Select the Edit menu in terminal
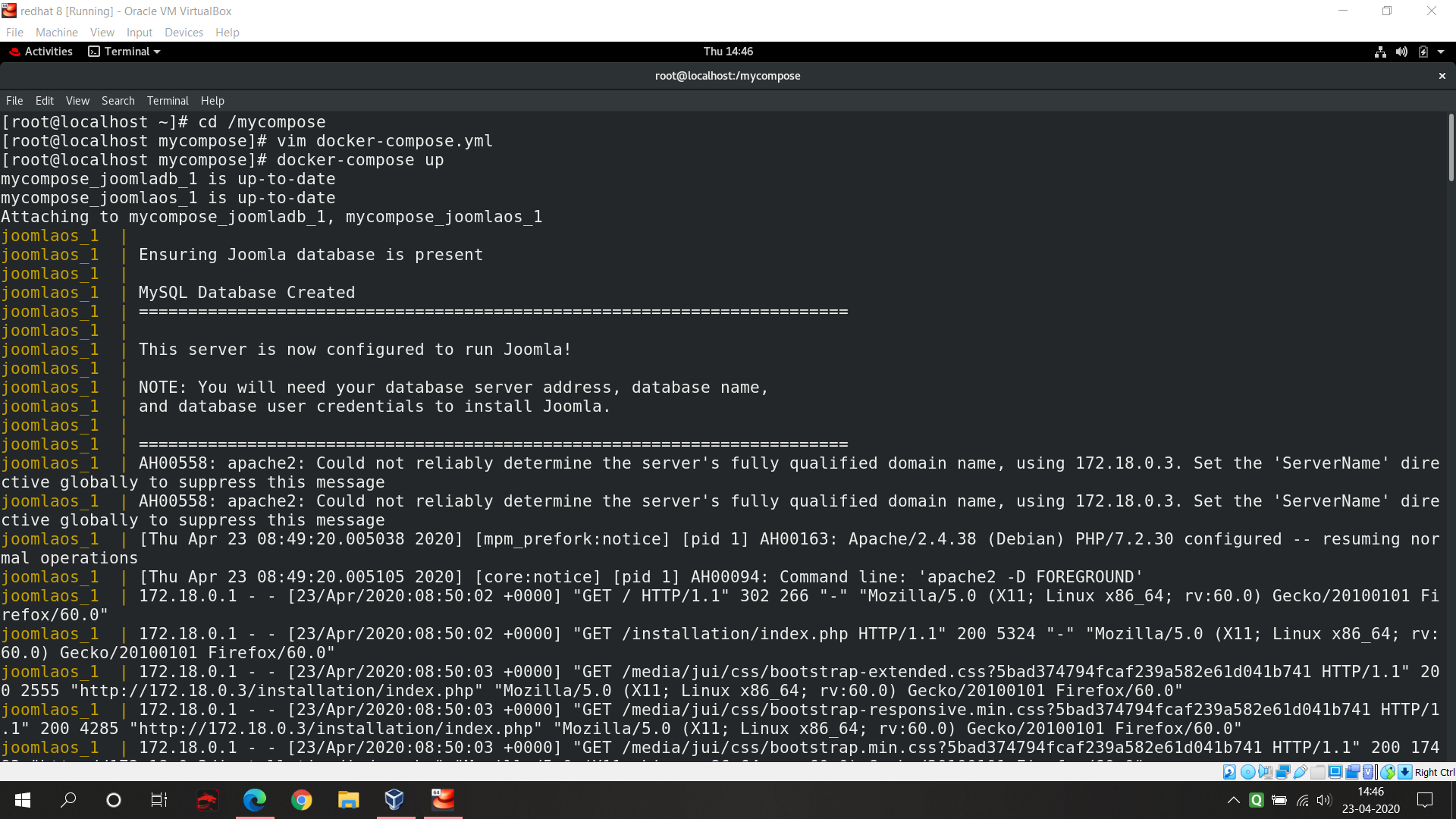The width and height of the screenshot is (1456, 819). pos(44,100)
